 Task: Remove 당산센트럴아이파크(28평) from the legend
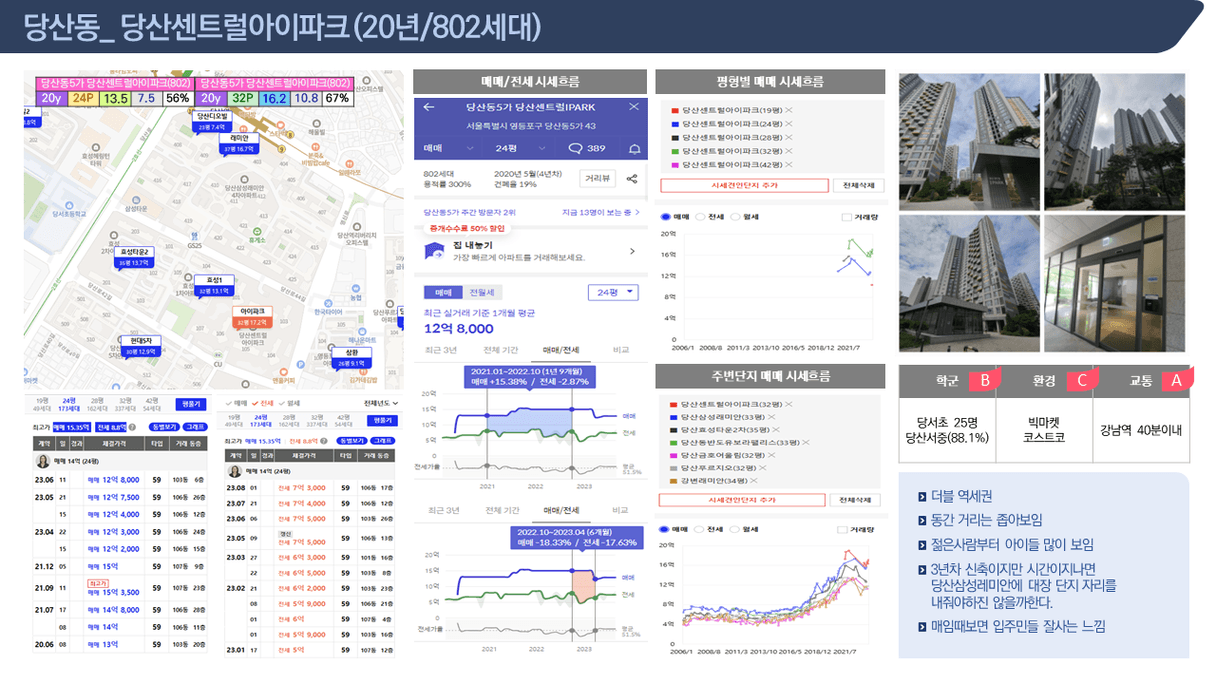(790, 137)
